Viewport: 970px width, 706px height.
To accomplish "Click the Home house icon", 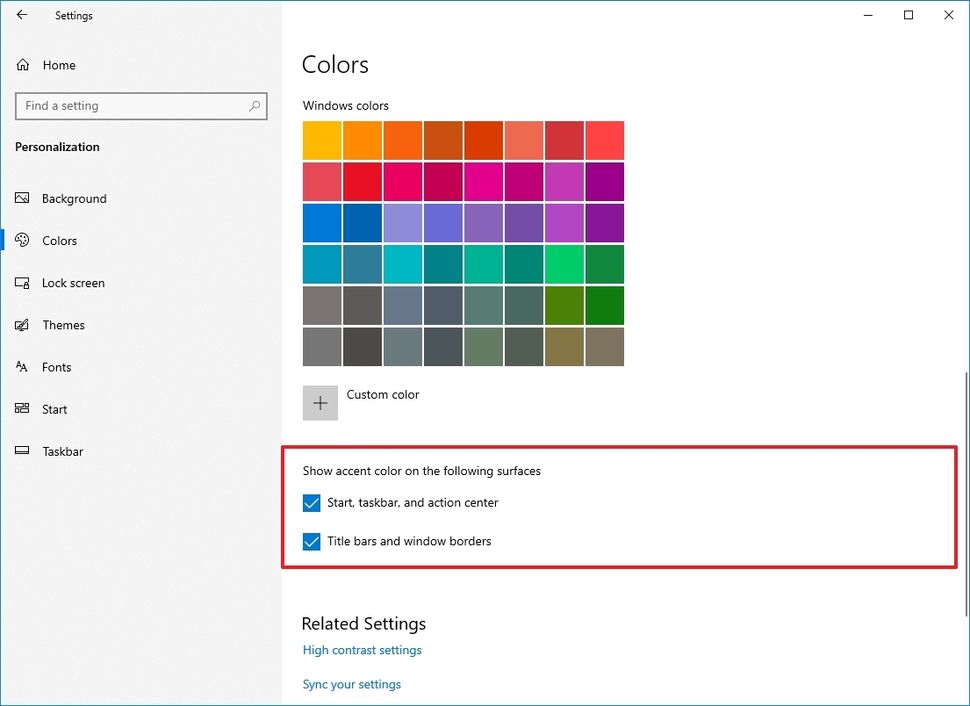I will [22, 64].
